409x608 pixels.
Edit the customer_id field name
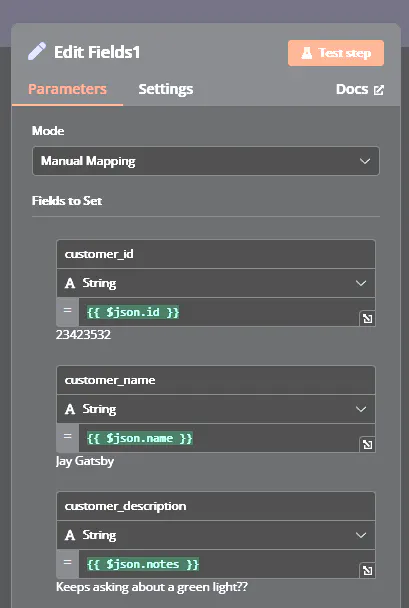[216, 254]
